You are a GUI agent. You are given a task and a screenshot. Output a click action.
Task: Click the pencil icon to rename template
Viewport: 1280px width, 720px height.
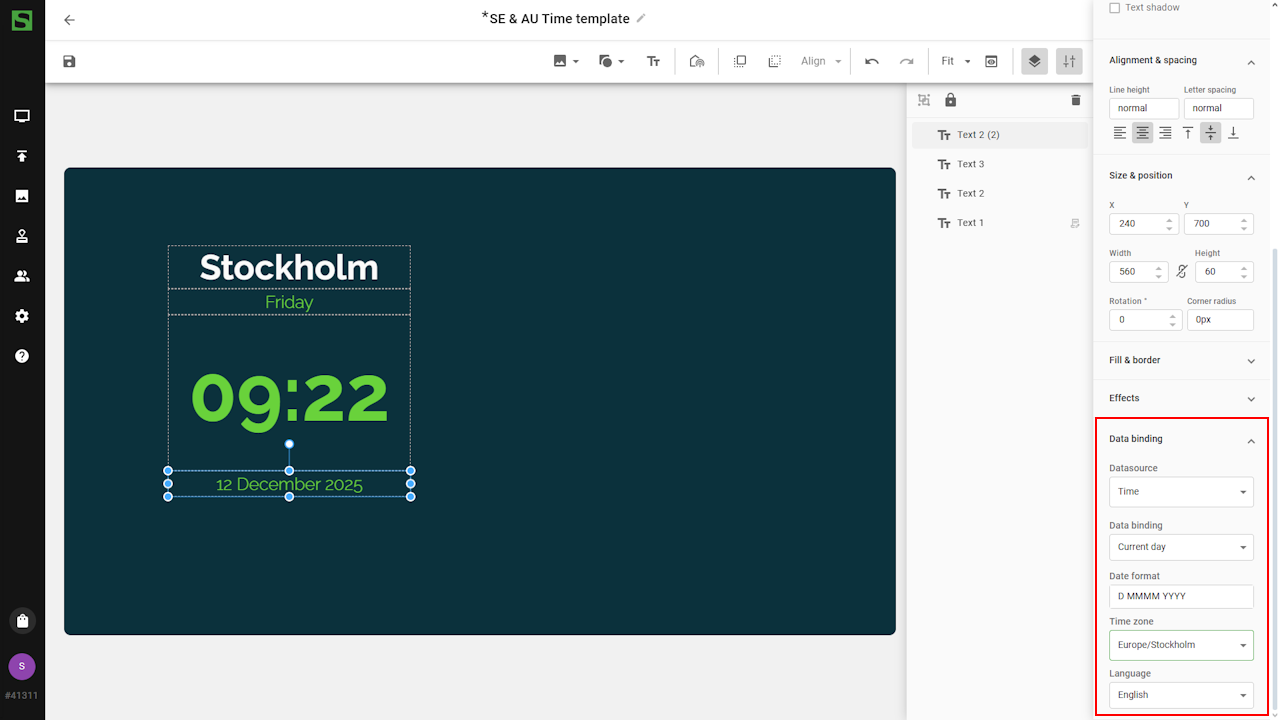[x=641, y=18]
